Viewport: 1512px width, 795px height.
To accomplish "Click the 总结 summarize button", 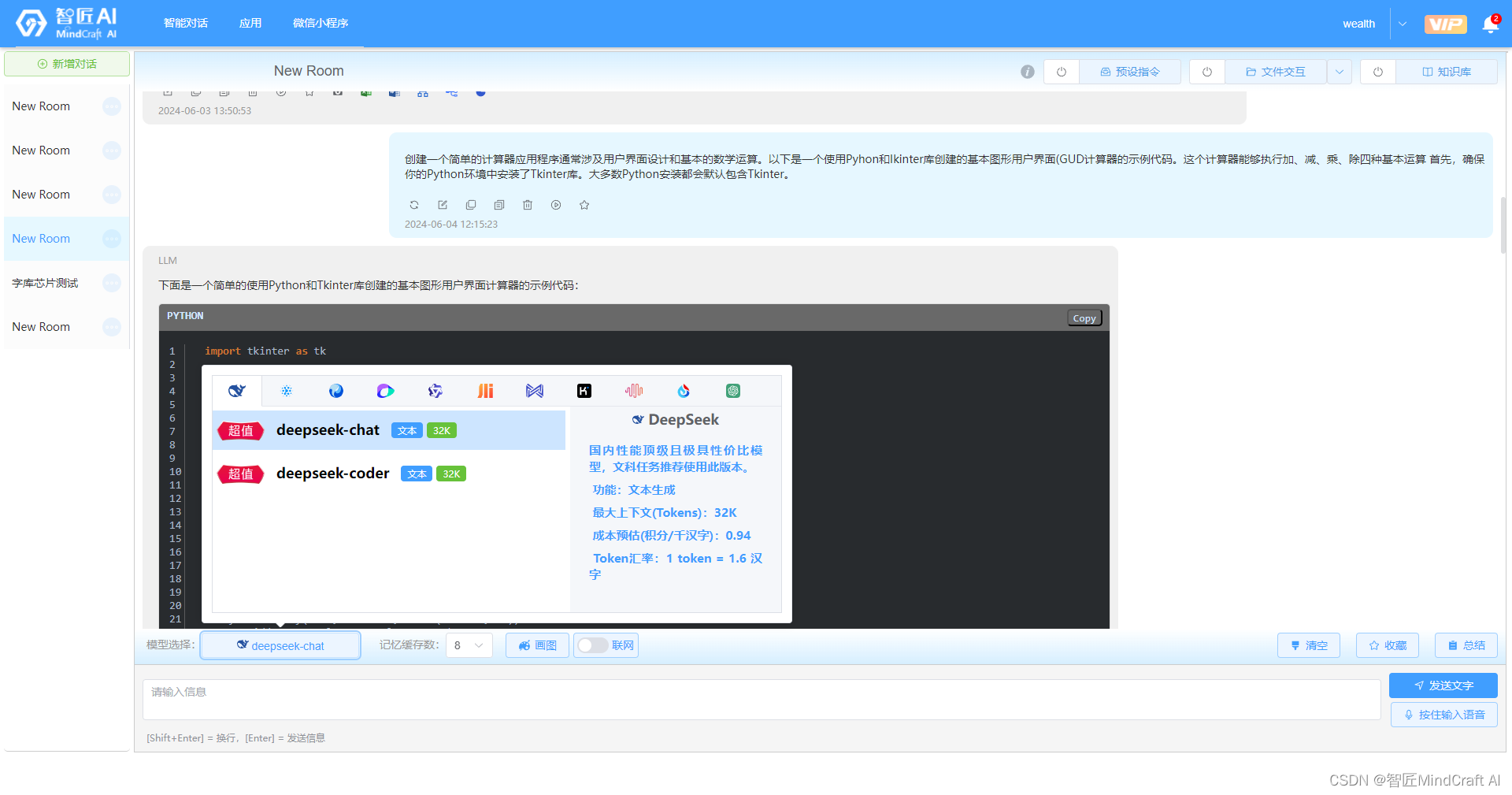I will click(1466, 645).
